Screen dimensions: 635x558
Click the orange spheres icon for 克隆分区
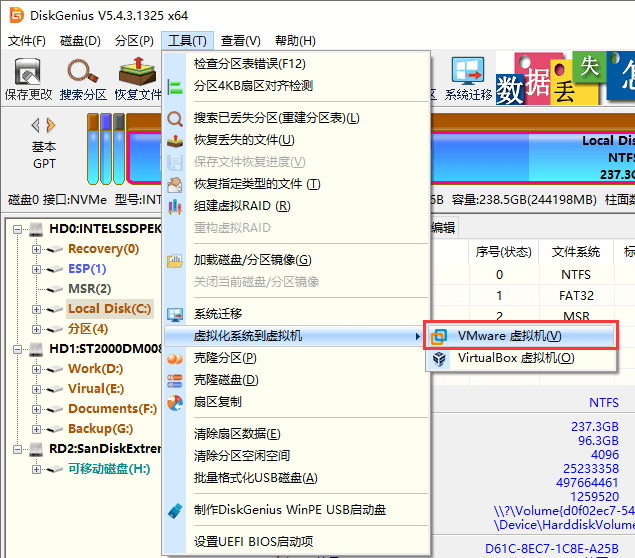point(175,358)
